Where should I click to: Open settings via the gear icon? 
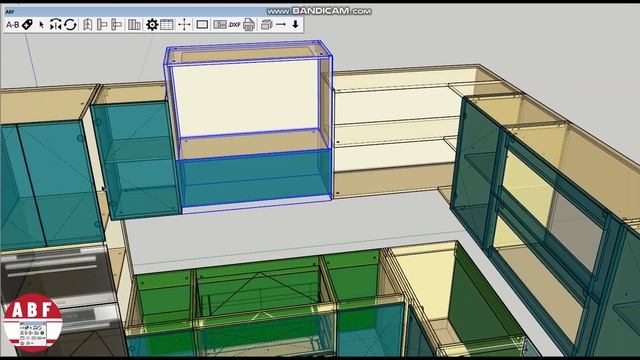pos(152,24)
